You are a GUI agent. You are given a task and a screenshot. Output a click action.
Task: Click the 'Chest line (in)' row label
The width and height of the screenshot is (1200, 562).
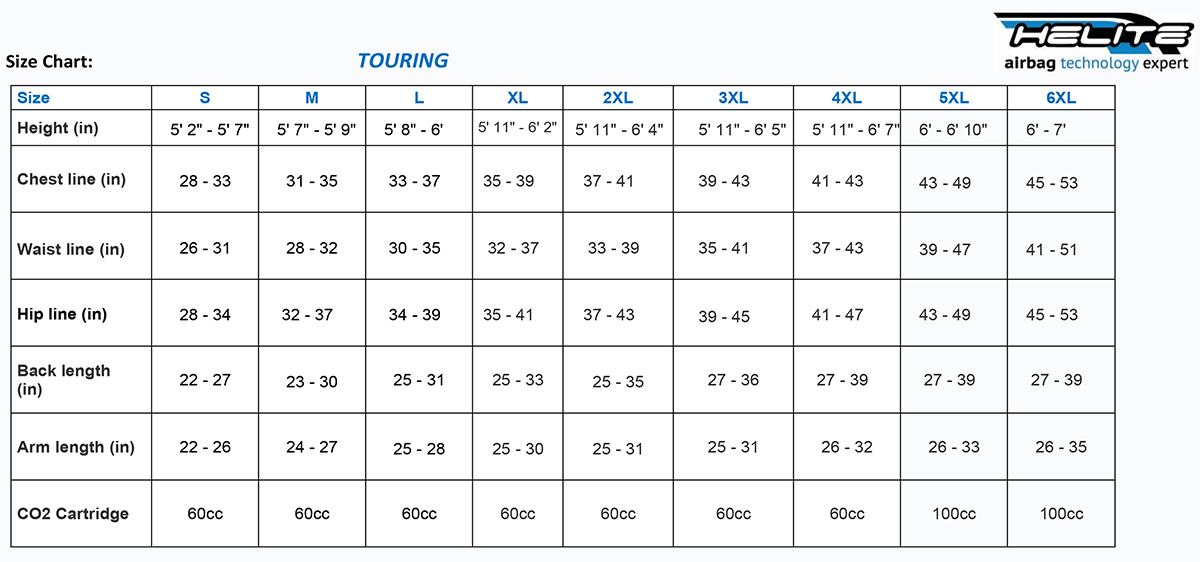pyautogui.click(x=71, y=180)
